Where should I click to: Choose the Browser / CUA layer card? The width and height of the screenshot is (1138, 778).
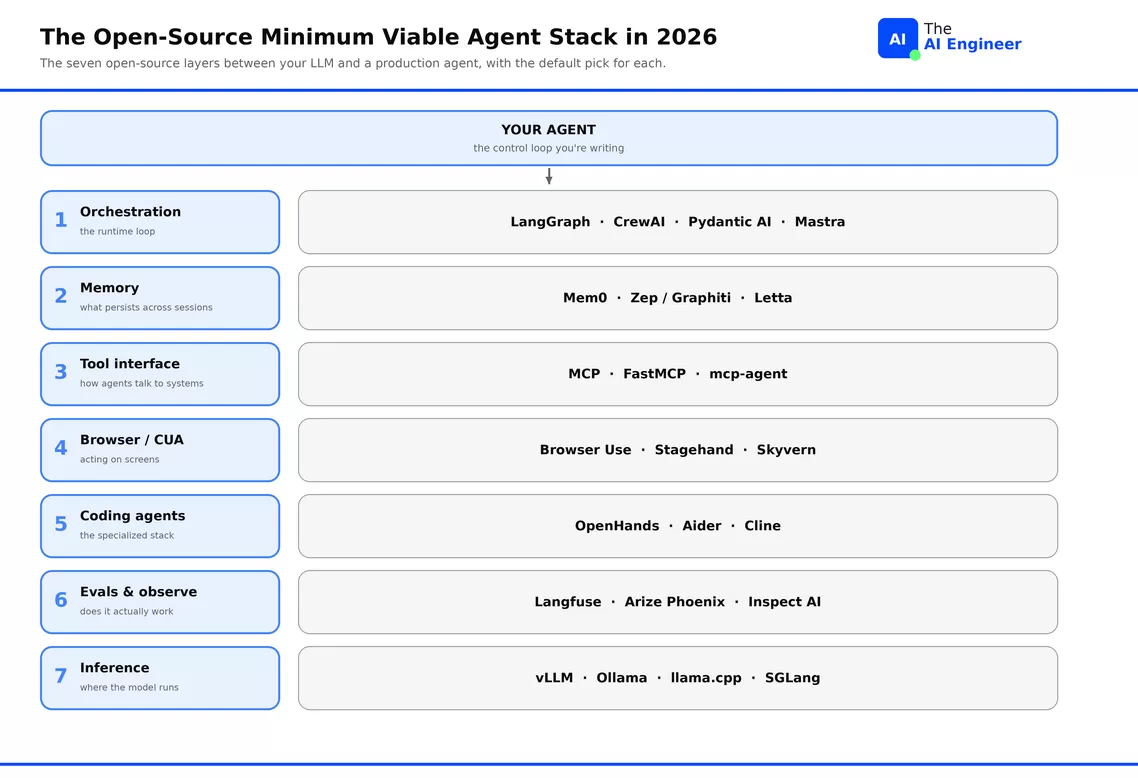click(x=160, y=450)
